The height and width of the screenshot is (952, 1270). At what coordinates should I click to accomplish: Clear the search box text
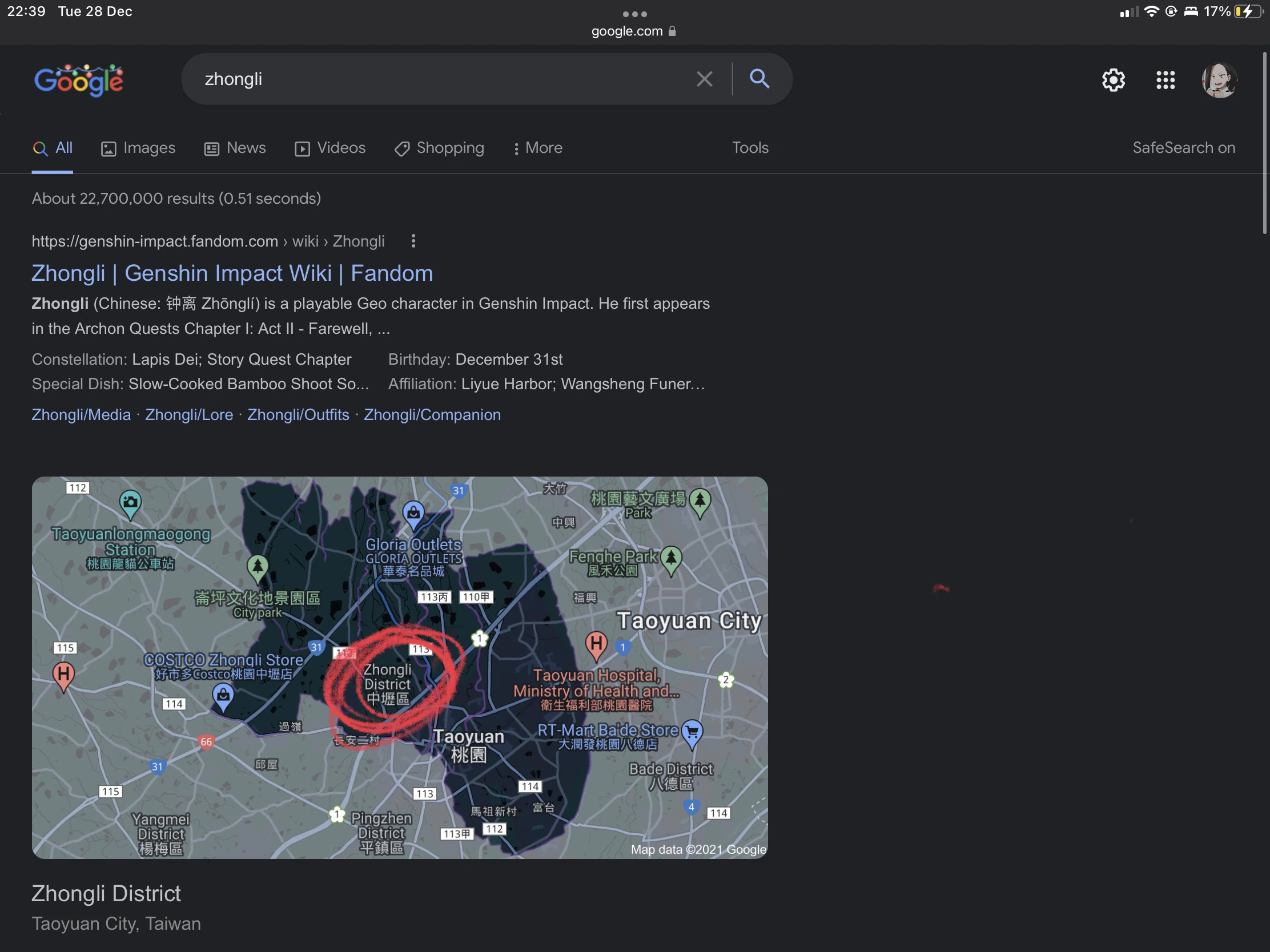pyautogui.click(x=704, y=79)
